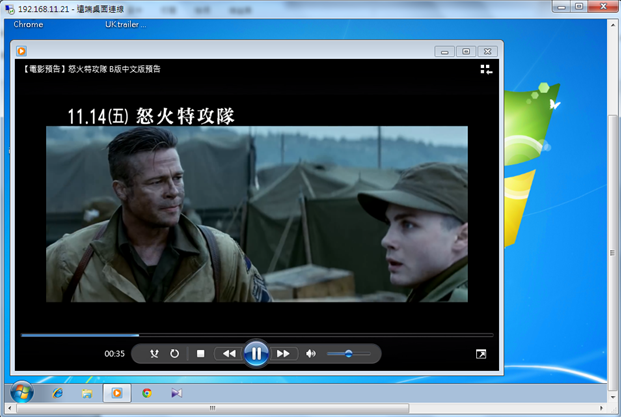
Task: Click horizontal scrollbar left arrow
Action: coord(10,408)
